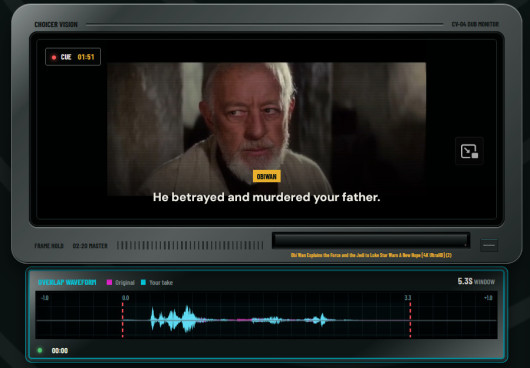
Task: Toggle the magenta Original waveform legend
Action: [121, 283]
